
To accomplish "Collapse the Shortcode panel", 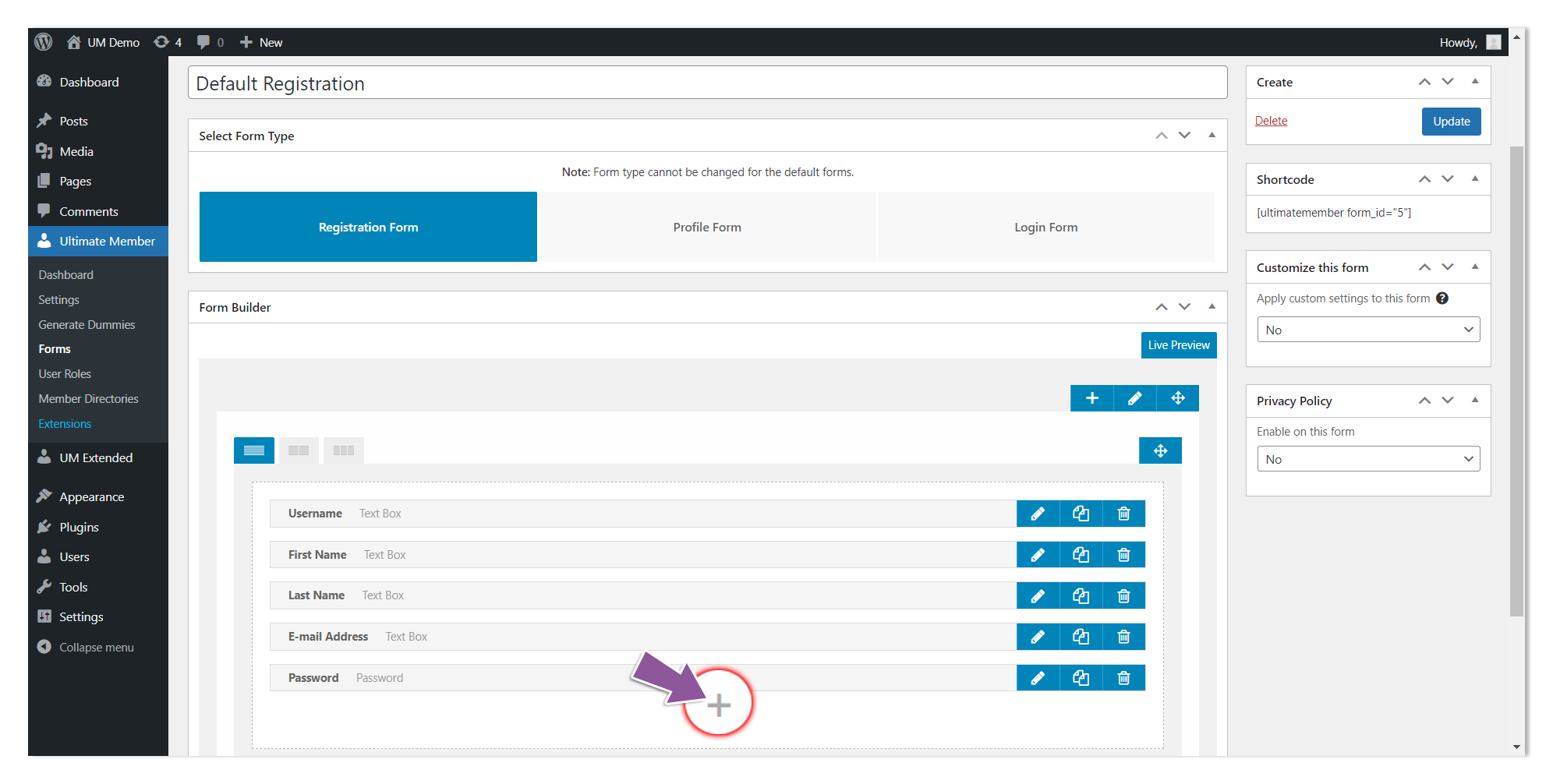I will 1475,179.
